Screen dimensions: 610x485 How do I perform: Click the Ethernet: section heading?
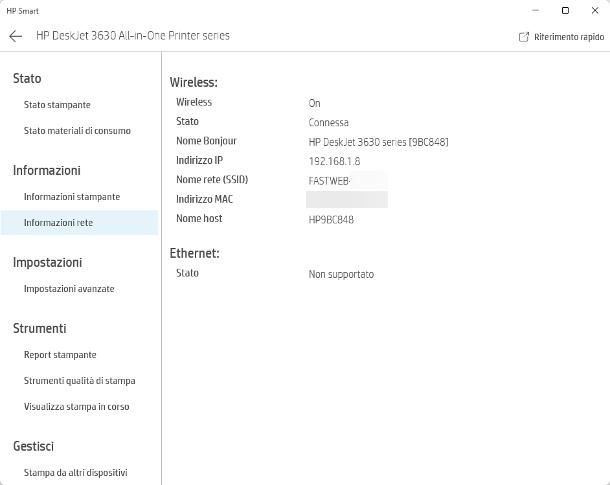(x=195, y=254)
